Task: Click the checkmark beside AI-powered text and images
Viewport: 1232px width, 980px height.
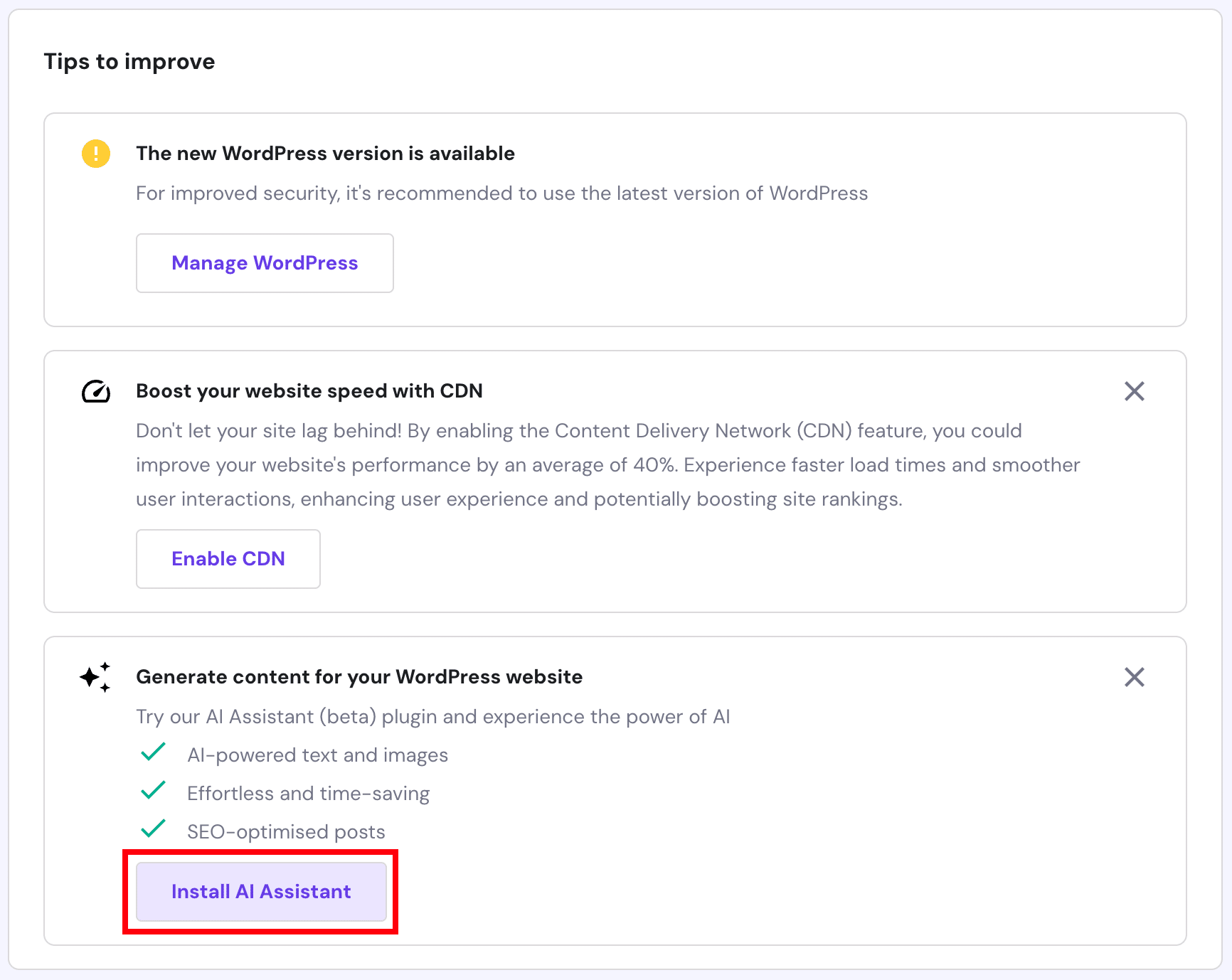Action: (152, 752)
